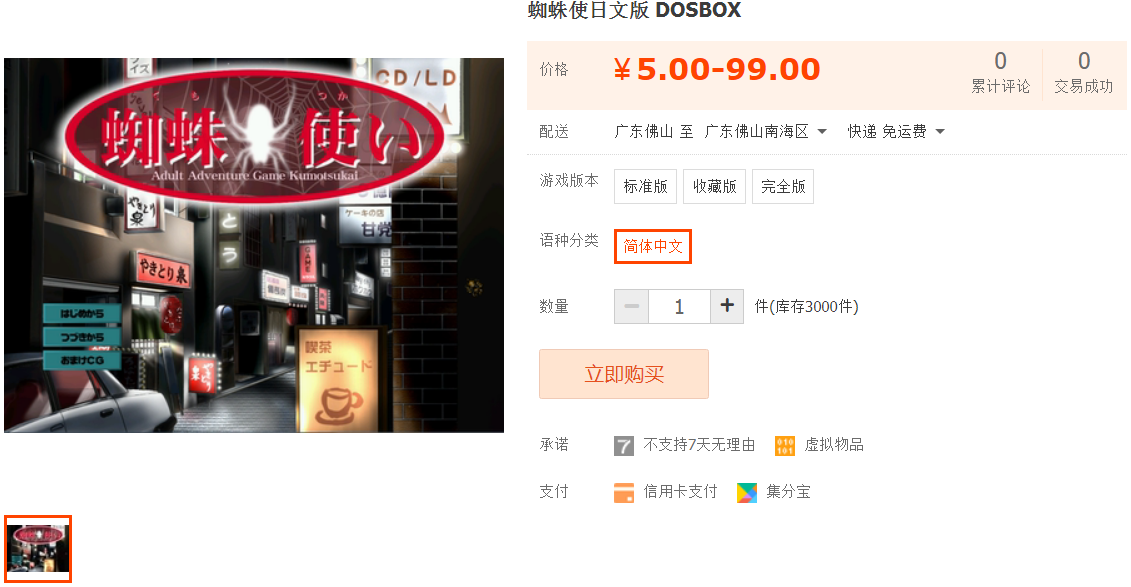The height and width of the screenshot is (587, 1131).
Task: Click the 7-day no-return policy icon
Action: pyautogui.click(x=624, y=446)
